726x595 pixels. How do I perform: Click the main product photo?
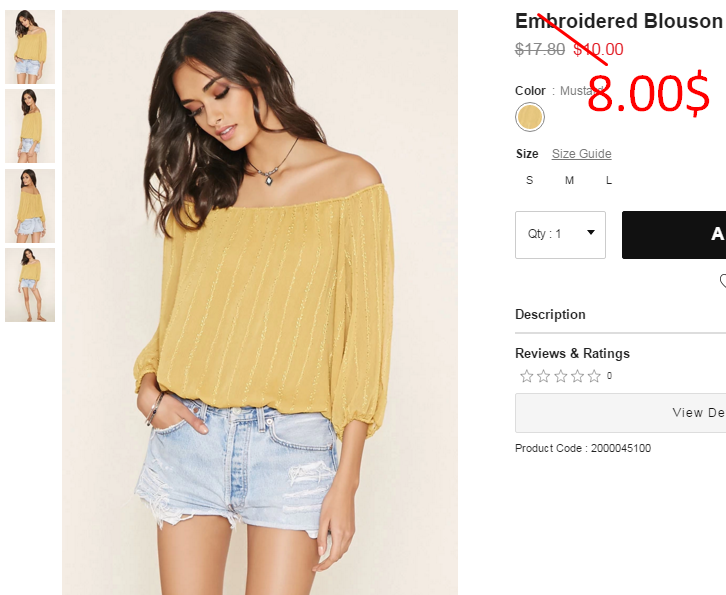tap(260, 302)
